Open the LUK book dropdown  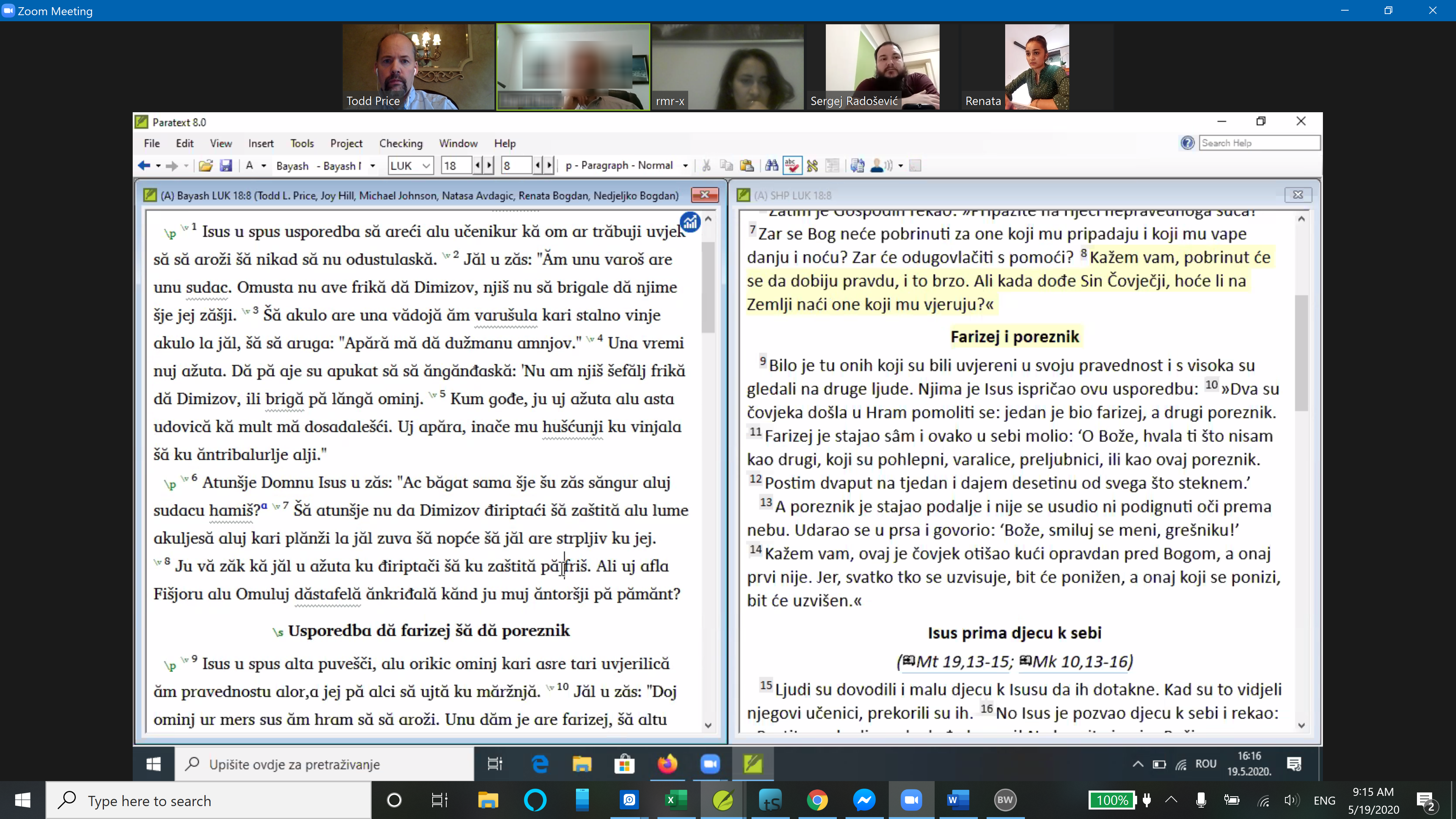coord(426,166)
